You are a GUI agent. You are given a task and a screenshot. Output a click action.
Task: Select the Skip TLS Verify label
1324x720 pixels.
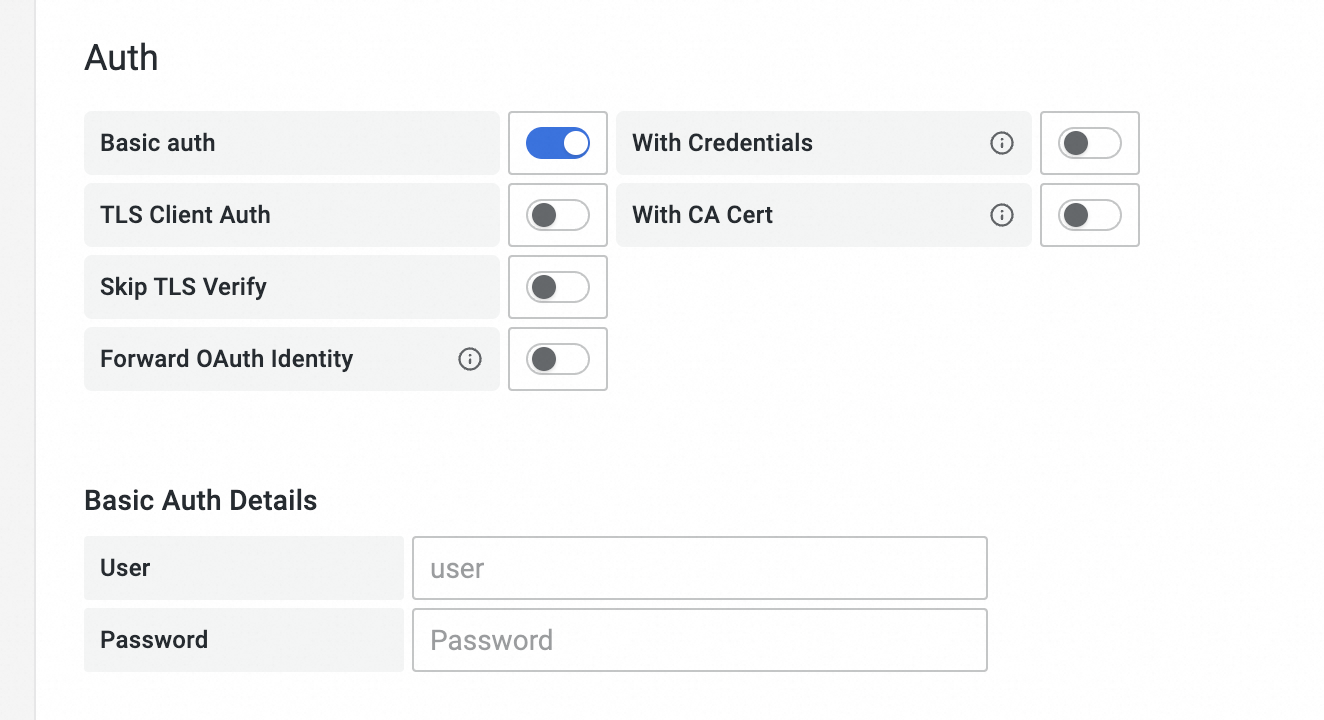point(183,287)
